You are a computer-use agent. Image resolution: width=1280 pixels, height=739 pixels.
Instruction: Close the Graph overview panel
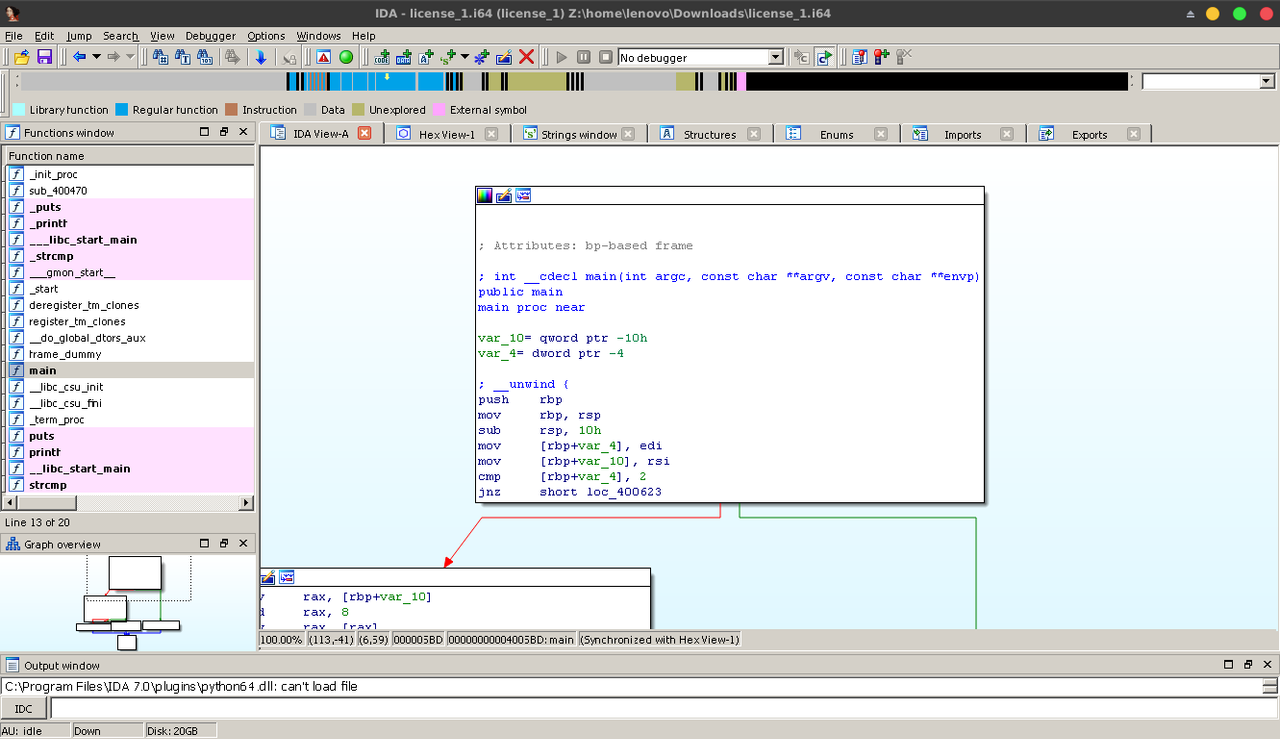[243, 544]
